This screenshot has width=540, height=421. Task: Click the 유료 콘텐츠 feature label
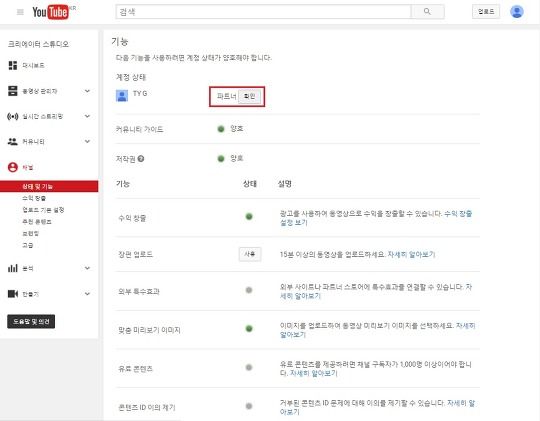click(x=135, y=369)
